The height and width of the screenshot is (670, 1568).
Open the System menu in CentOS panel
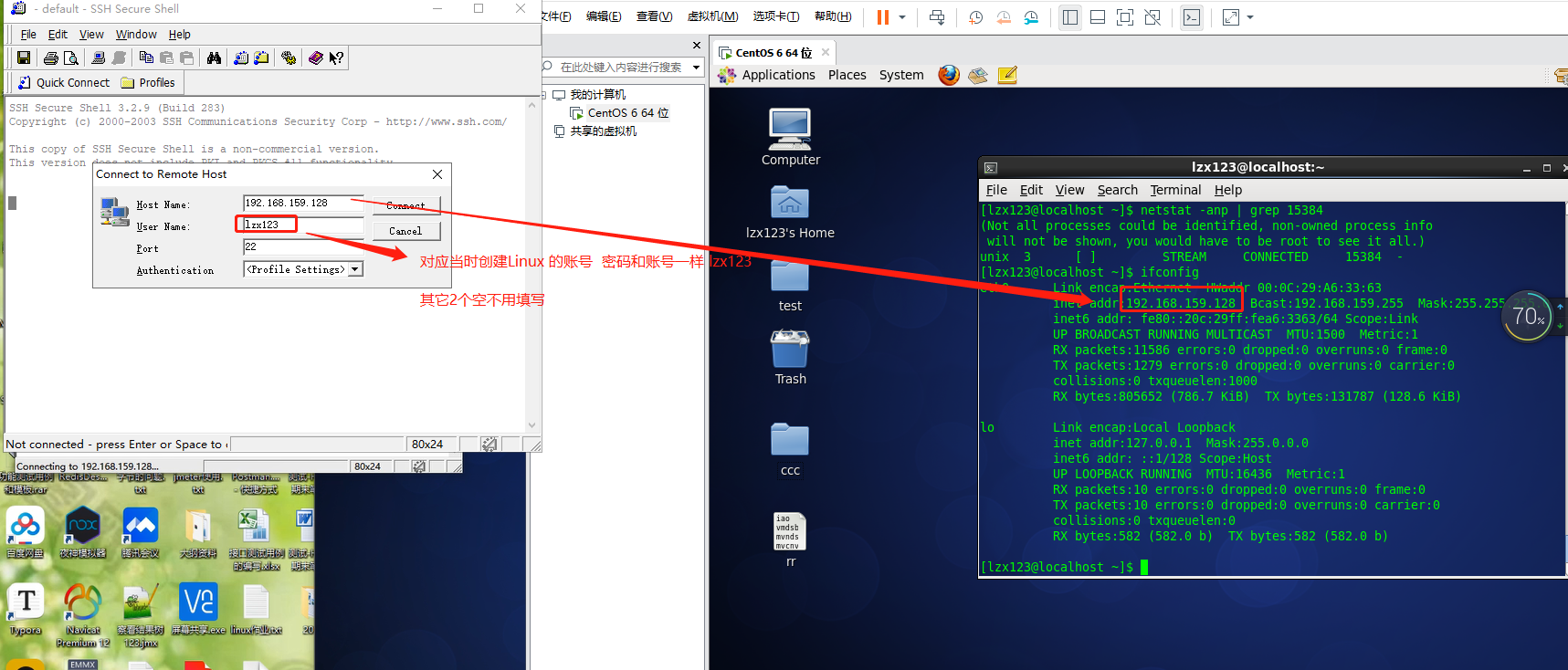point(901,75)
